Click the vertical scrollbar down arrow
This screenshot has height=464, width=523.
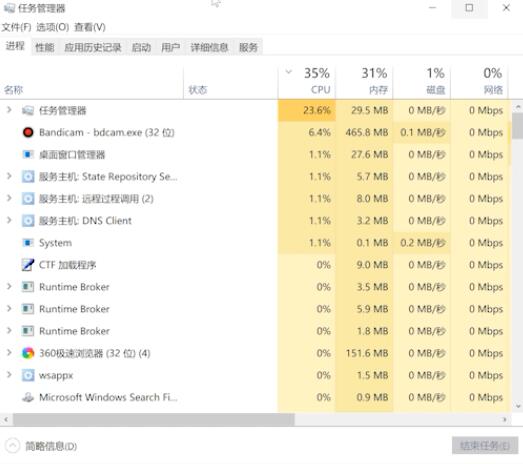(518, 406)
